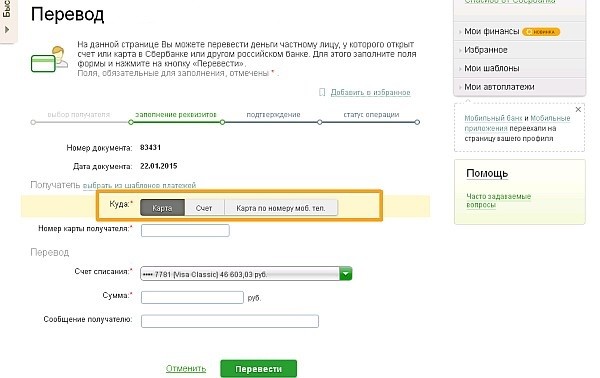Open Избранное in the sidebar
This screenshot has height=378, width=600.
click(486, 50)
